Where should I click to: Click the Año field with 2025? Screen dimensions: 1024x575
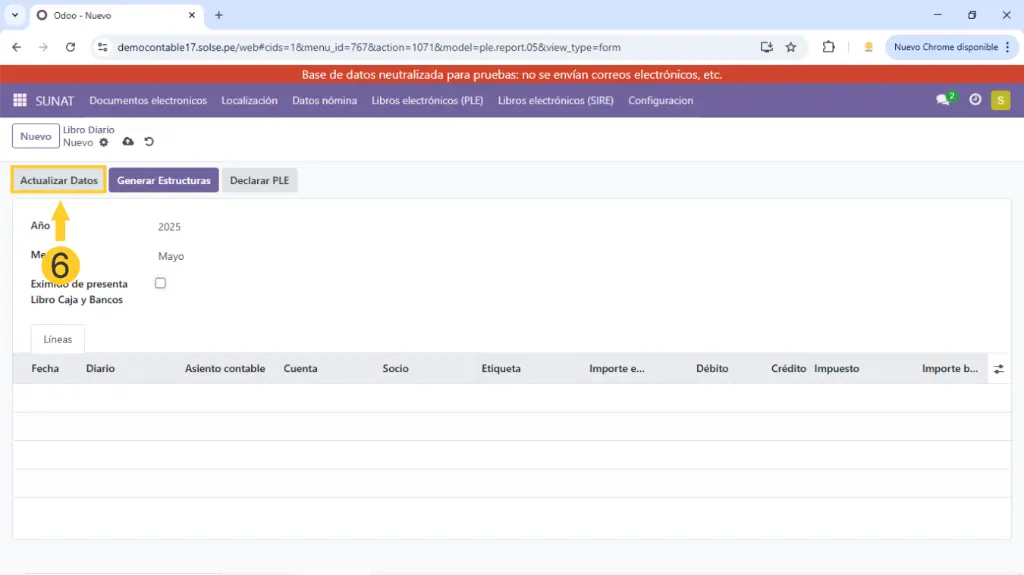pos(170,227)
